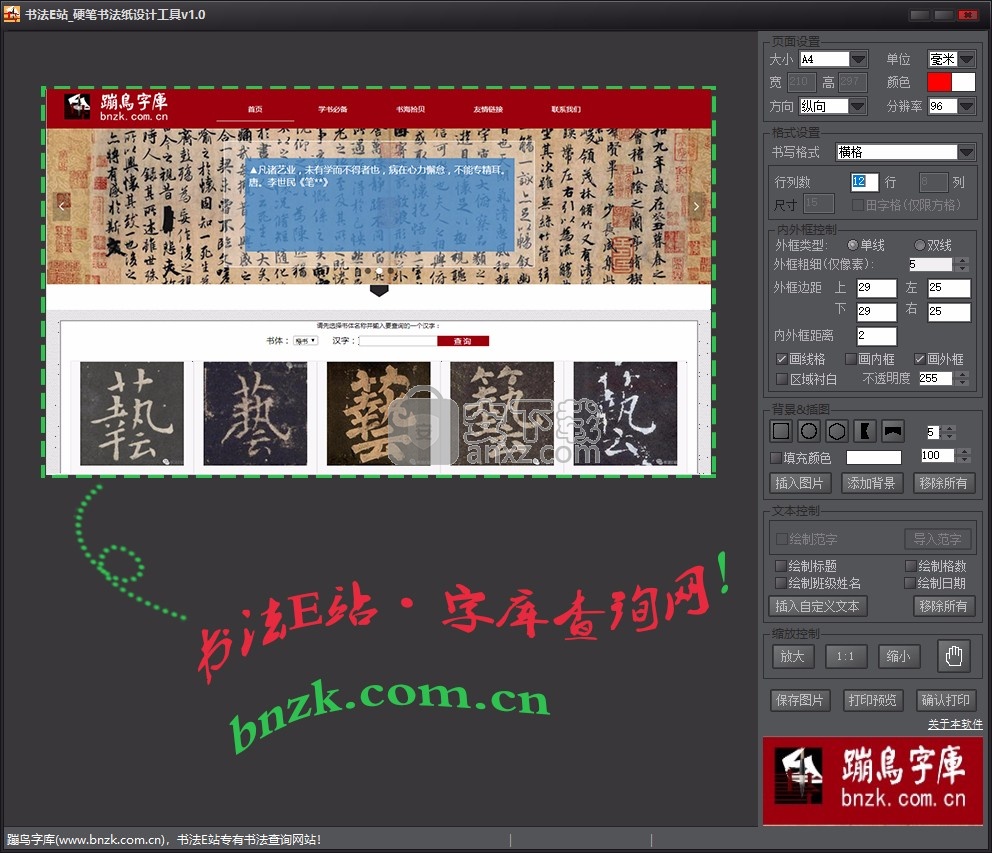Screen dimensions: 992x853
Task: Click the 上 margin field showing 29
Action: click(x=876, y=287)
